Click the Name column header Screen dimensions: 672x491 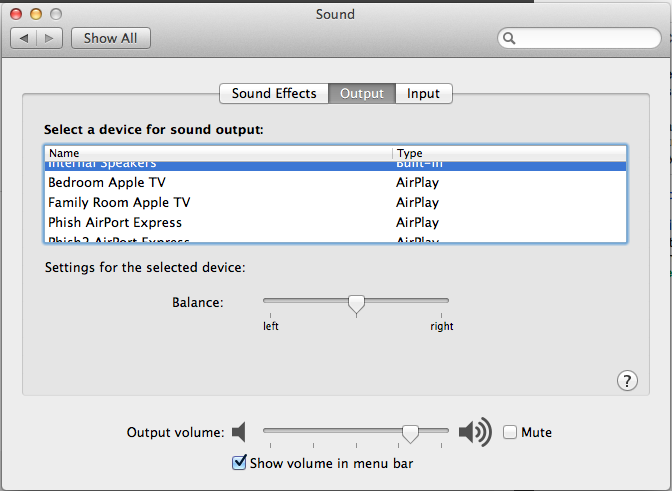coord(219,153)
